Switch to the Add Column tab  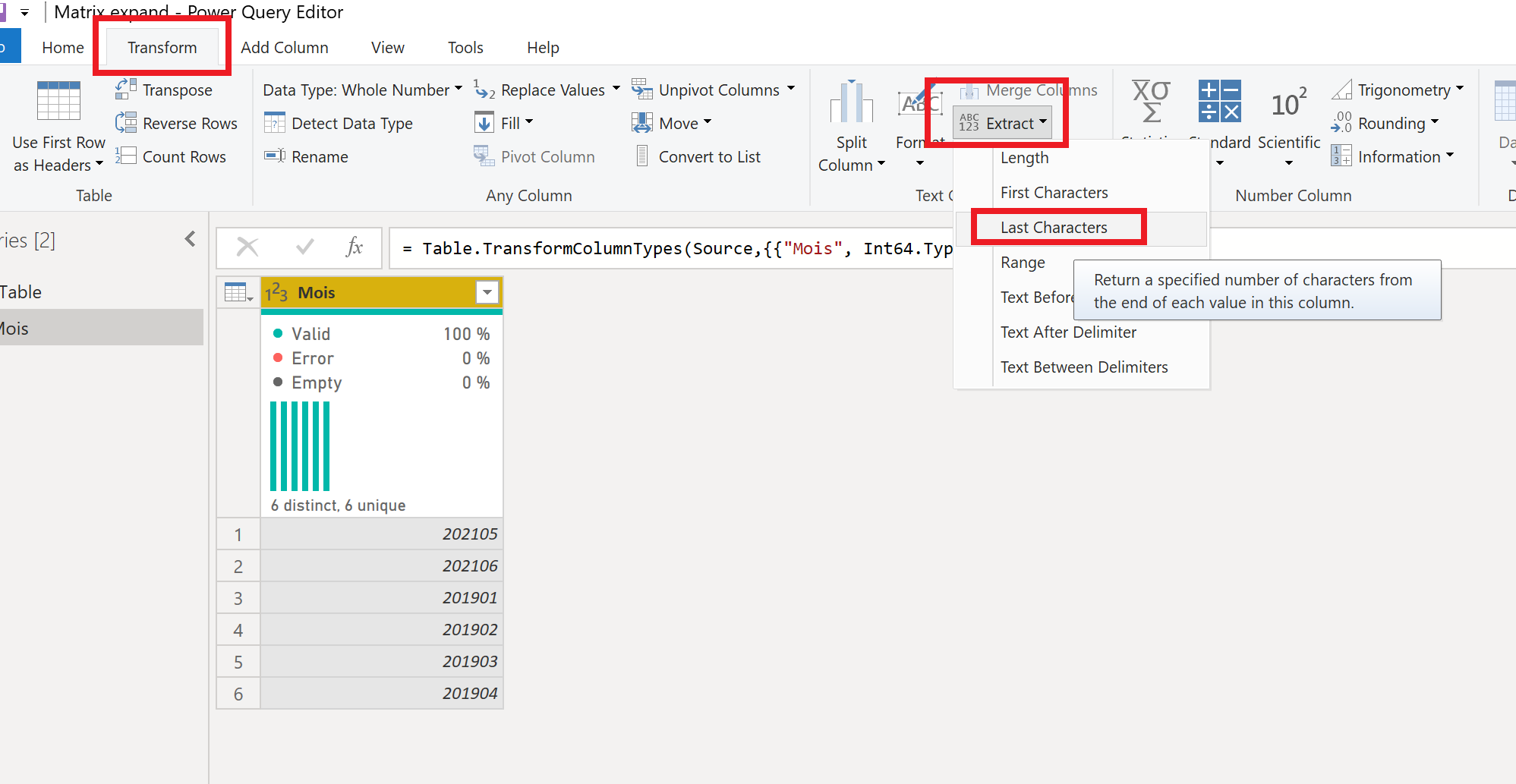(x=284, y=48)
